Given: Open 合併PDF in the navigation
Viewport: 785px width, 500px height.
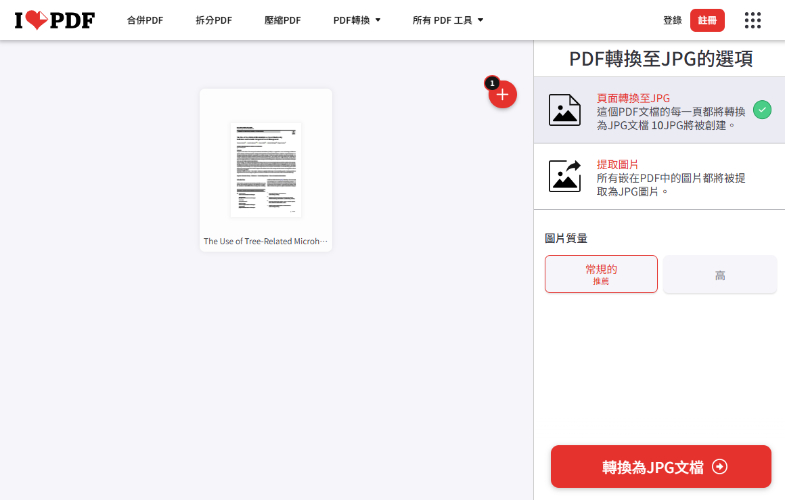Looking at the screenshot, I should [x=145, y=20].
